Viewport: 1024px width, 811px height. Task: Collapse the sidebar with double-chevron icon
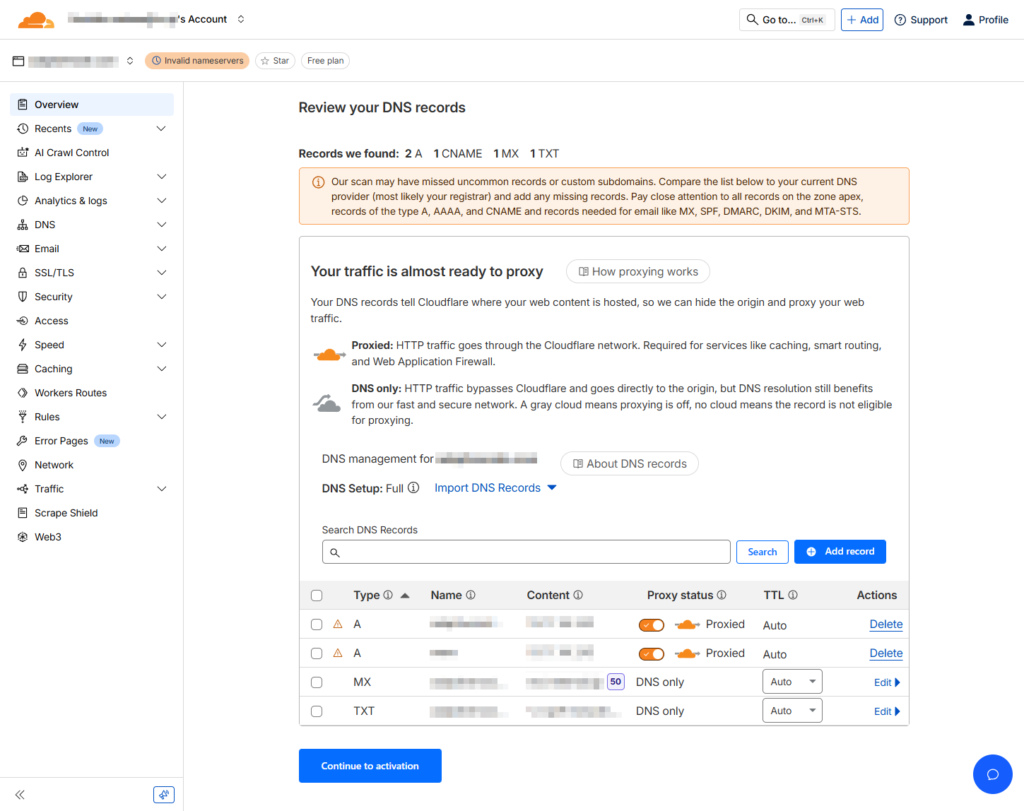pos(19,795)
